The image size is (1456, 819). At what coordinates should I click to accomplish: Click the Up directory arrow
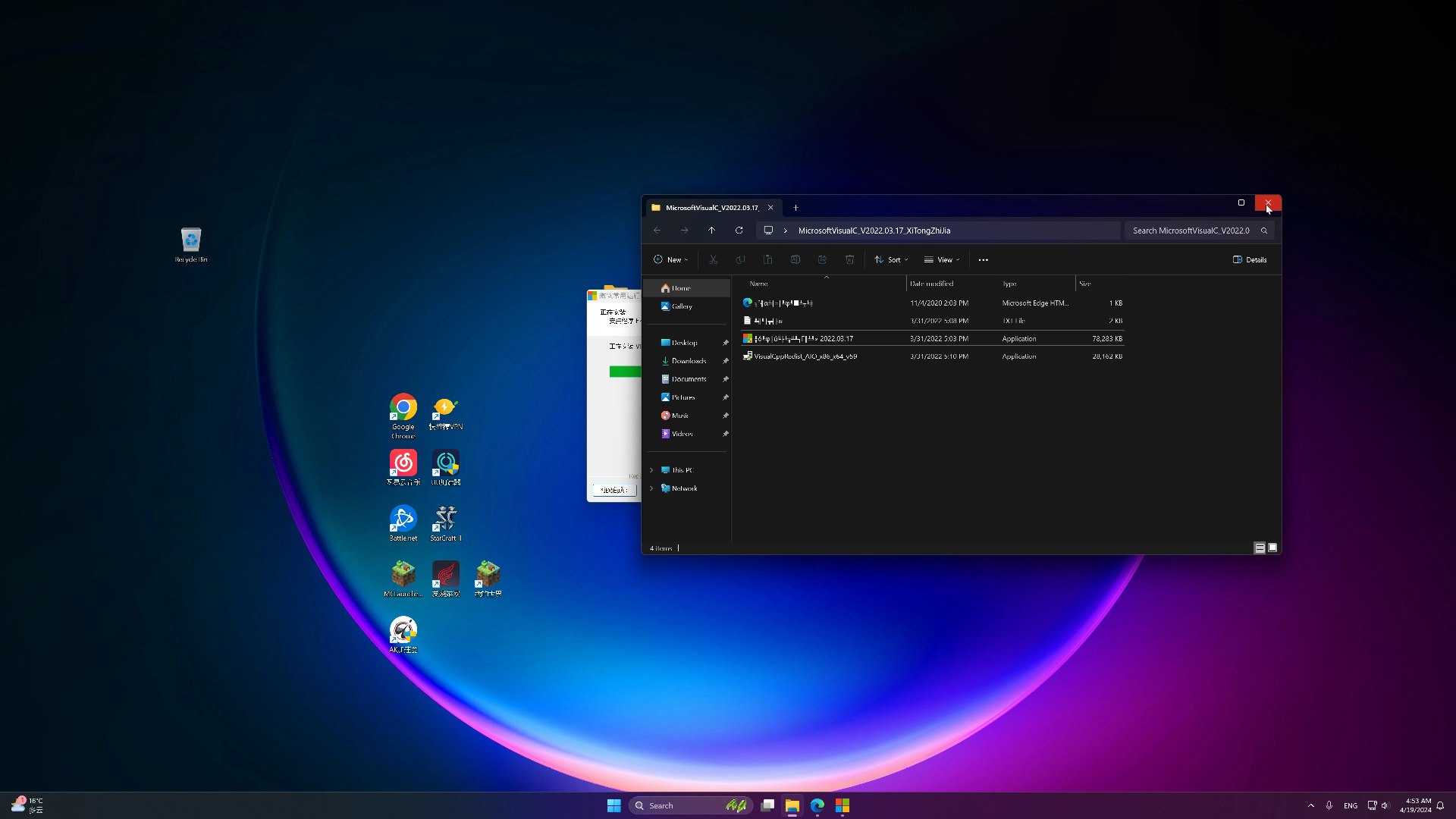coord(711,231)
